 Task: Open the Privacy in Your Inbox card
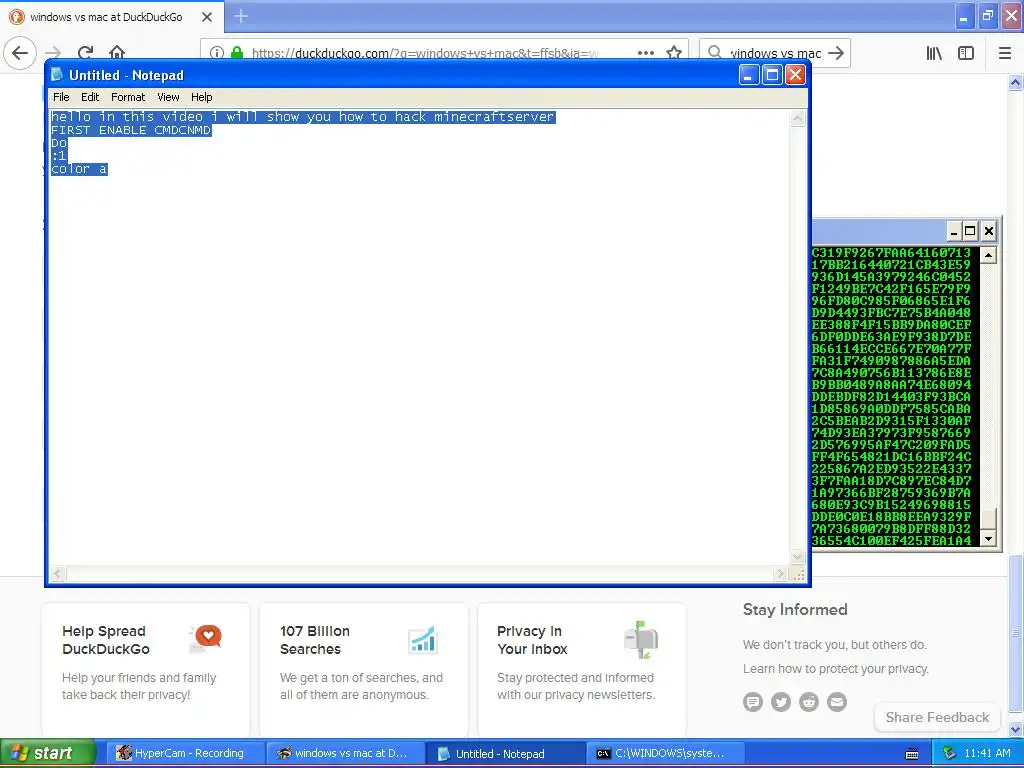pos(582,669)
